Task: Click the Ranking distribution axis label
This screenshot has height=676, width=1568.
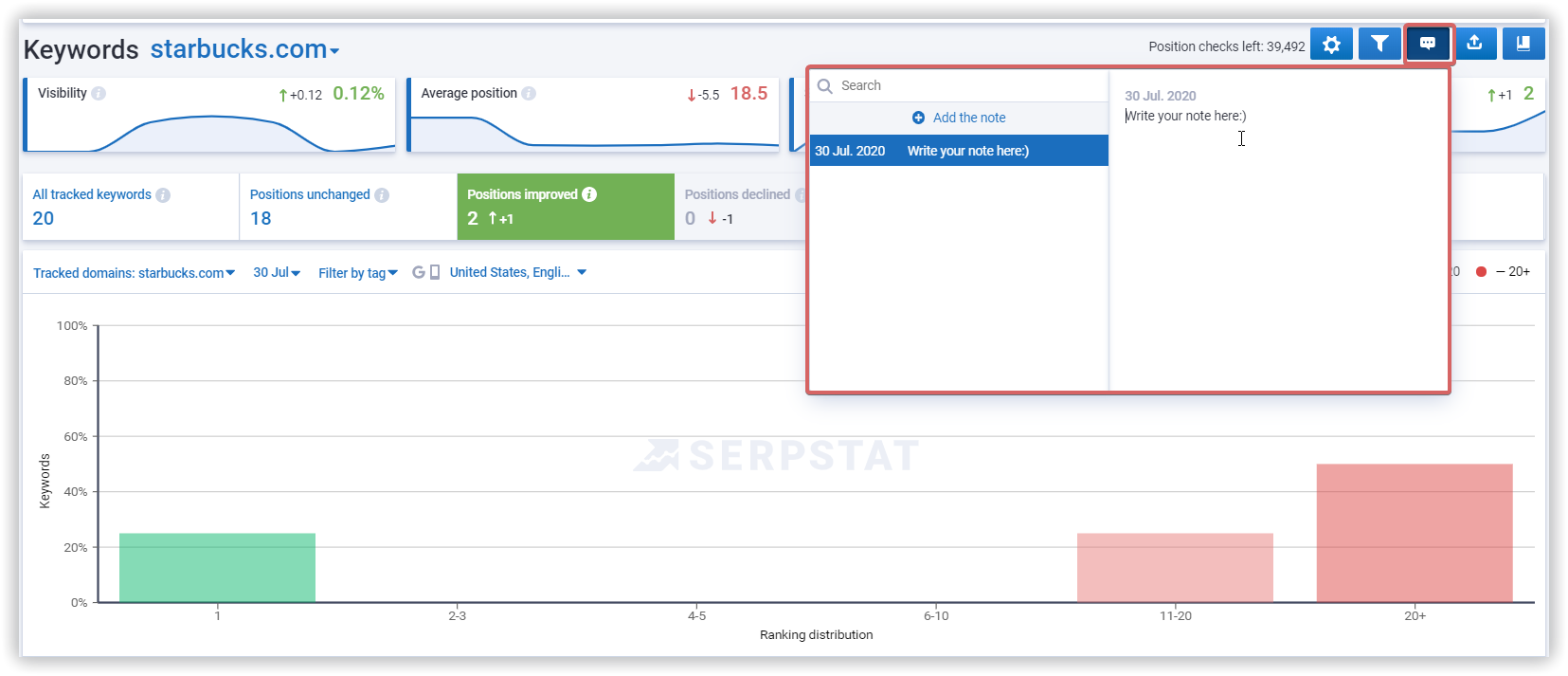Action: click(817, 635)
